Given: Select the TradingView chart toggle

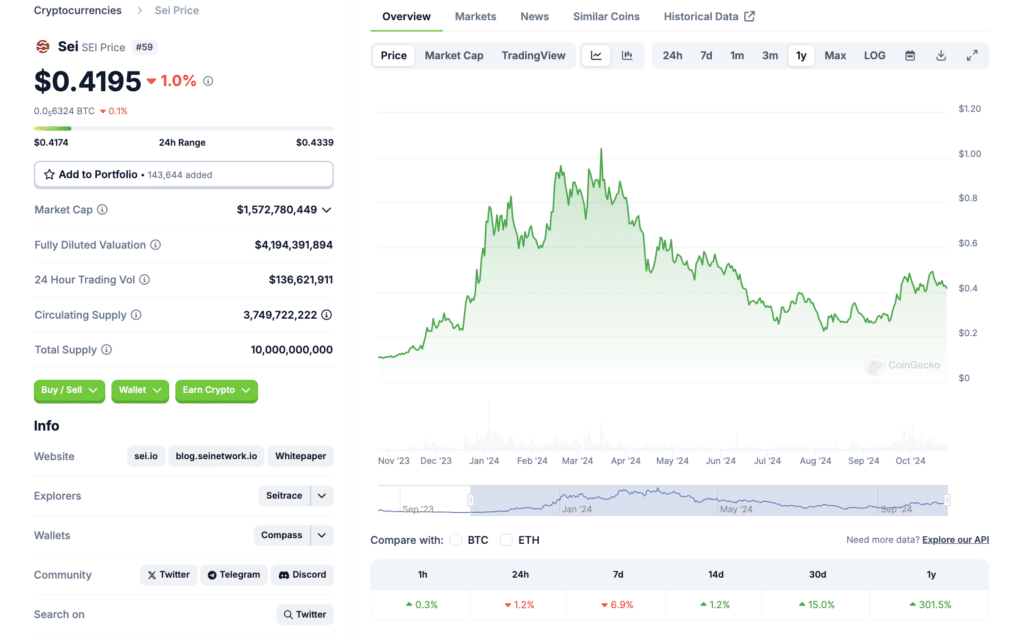Looking at the screenshot, I should [534, 55].
